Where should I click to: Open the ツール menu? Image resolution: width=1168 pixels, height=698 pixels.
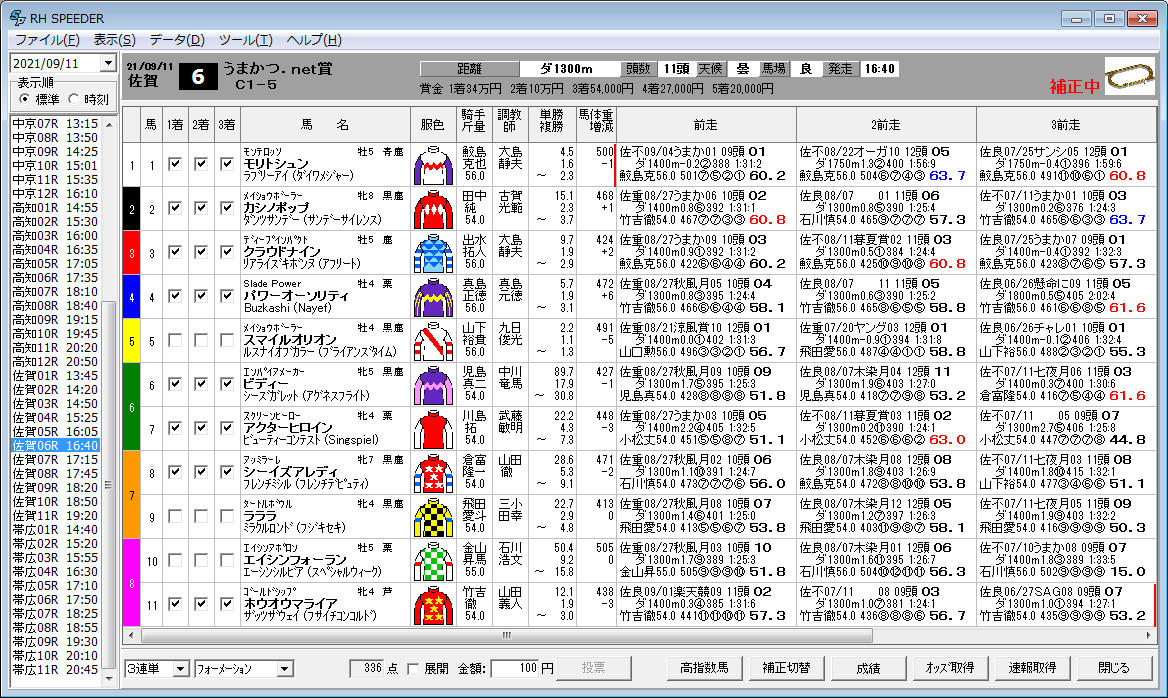(x=245, y=40)
